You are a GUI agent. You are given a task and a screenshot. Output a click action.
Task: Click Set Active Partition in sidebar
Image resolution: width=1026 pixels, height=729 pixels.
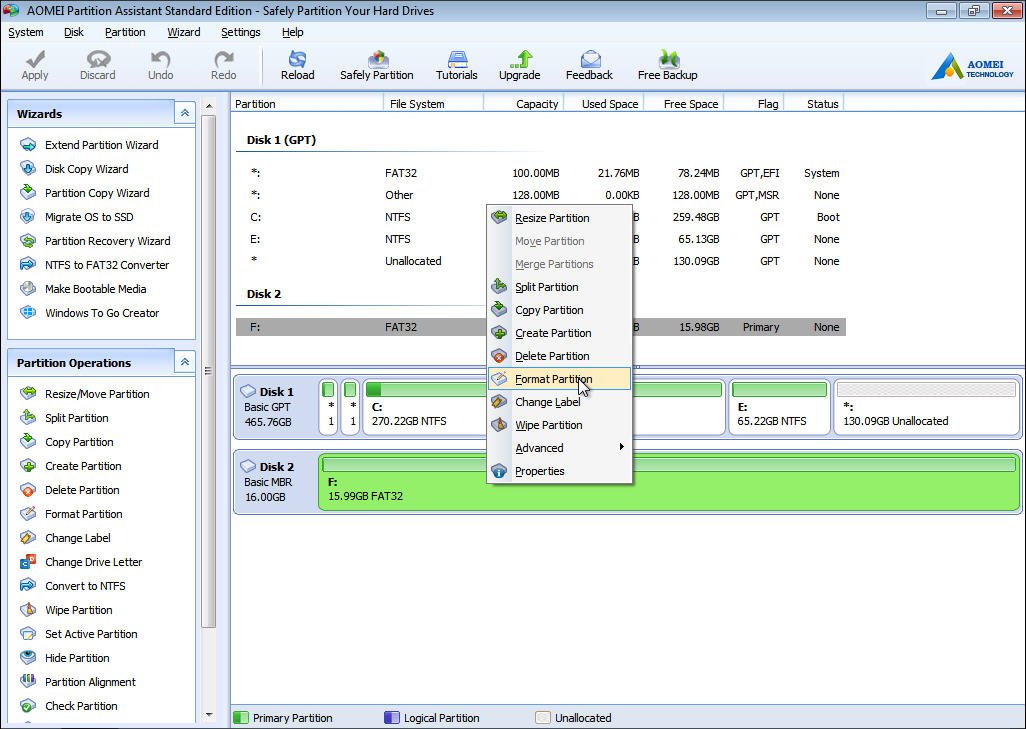(91, 634)
